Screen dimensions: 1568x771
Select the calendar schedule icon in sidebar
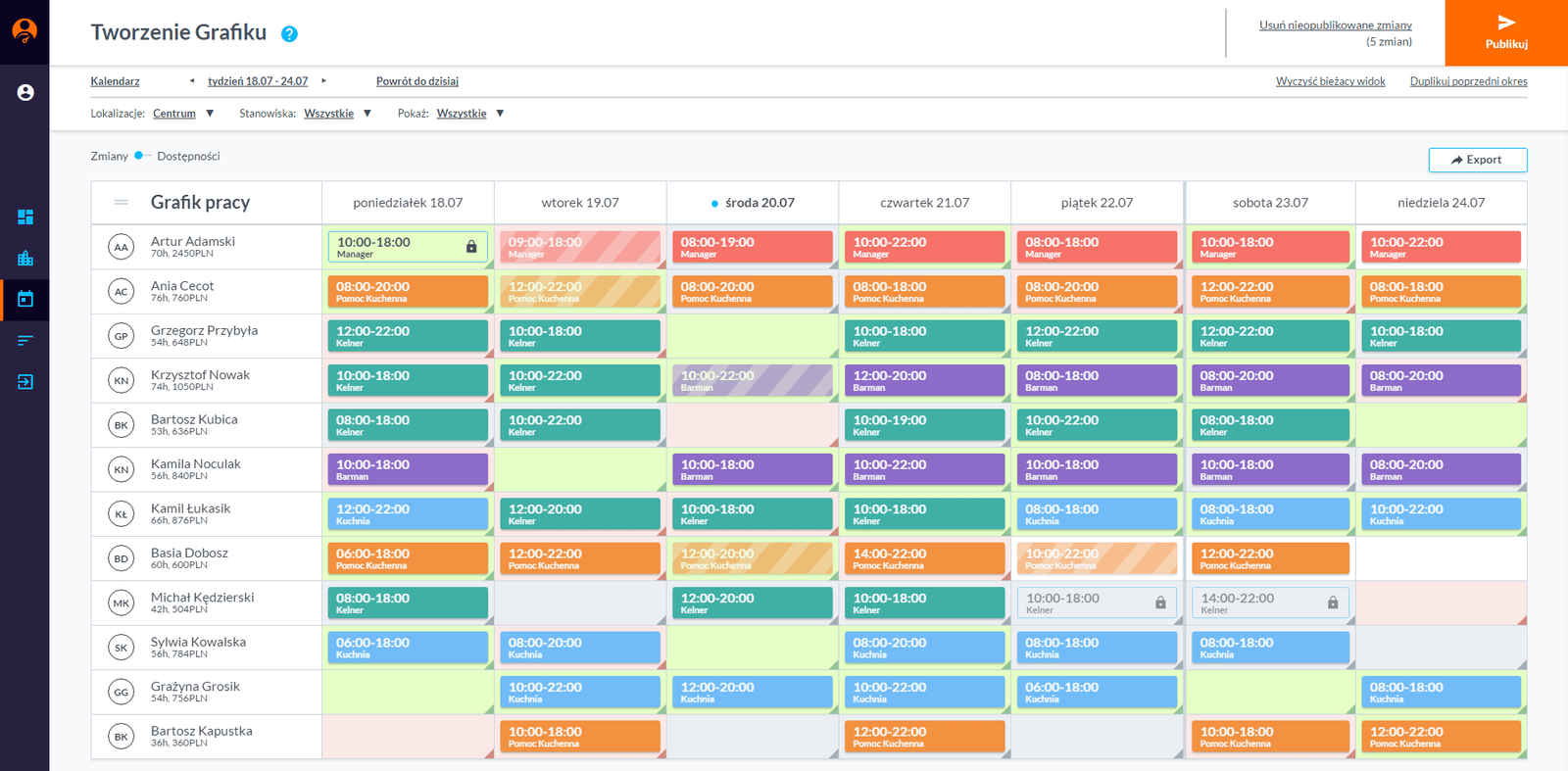tap(25, 299)
